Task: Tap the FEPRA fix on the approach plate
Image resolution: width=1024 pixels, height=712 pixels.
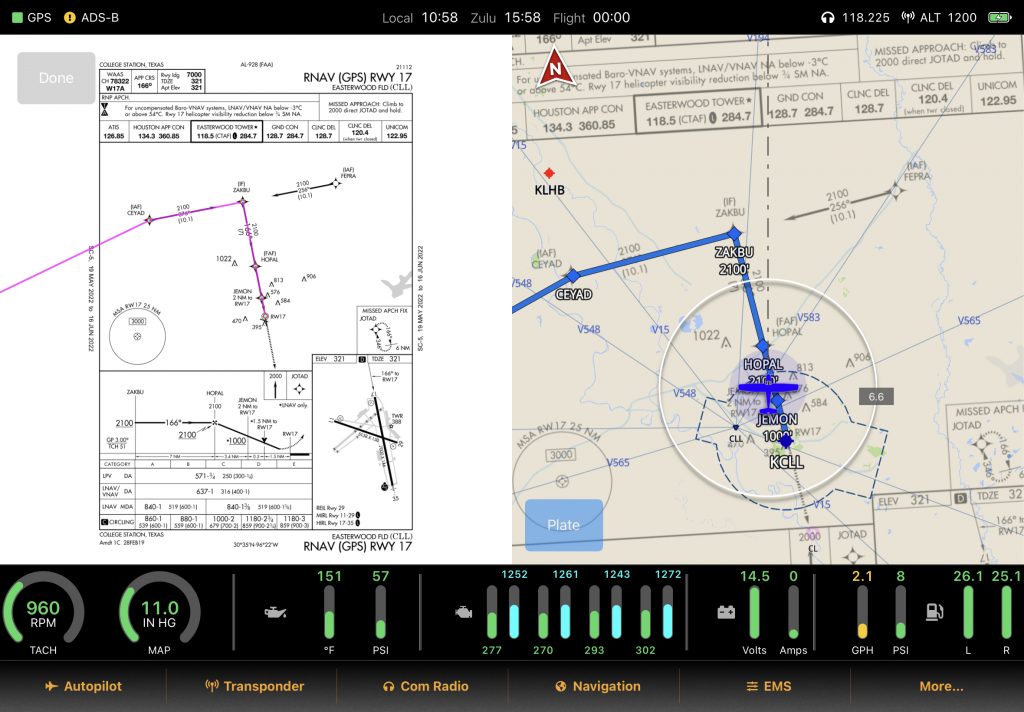Action: pyautogui.click(x=336, y=184)
